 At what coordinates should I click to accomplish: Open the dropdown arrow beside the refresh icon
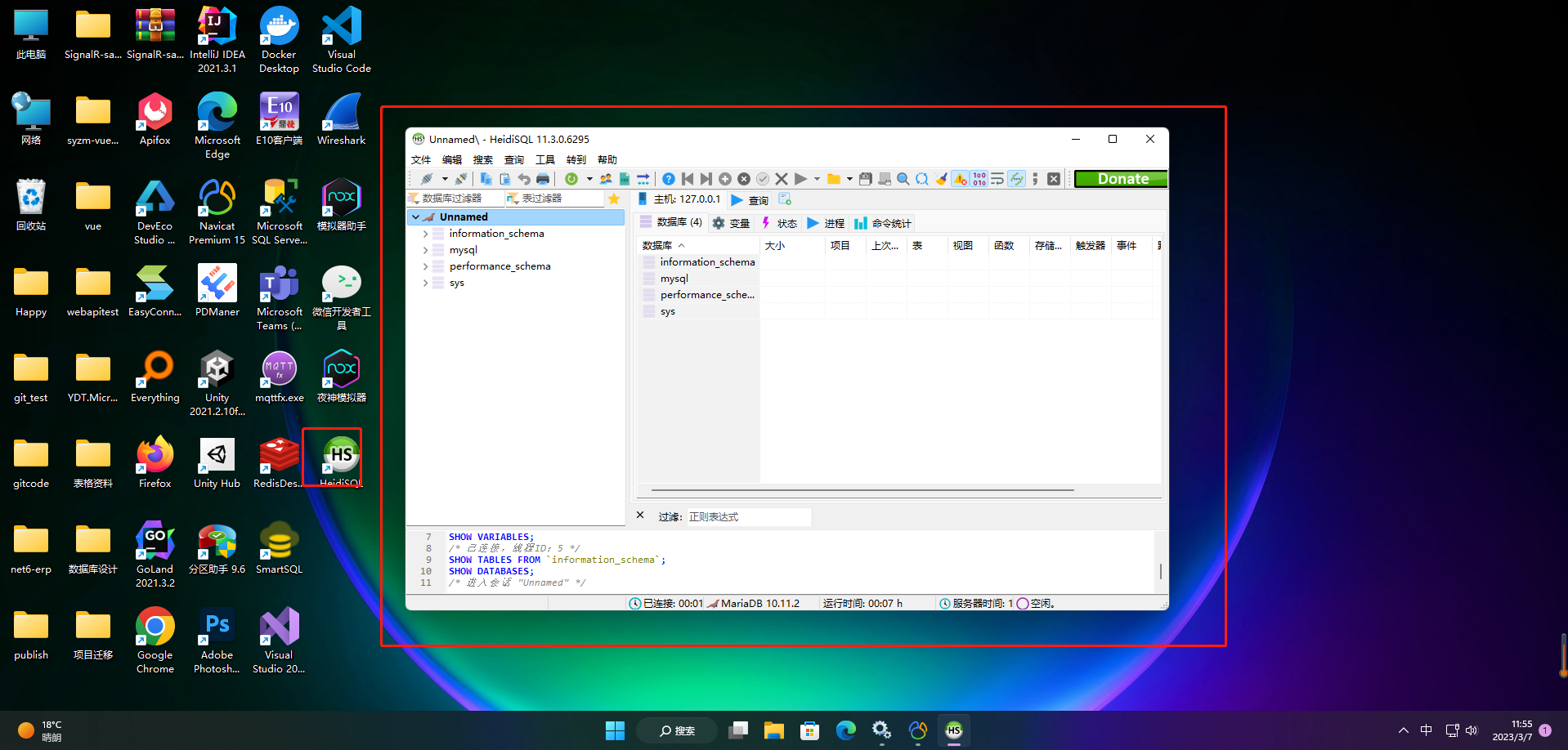[589, 179]
